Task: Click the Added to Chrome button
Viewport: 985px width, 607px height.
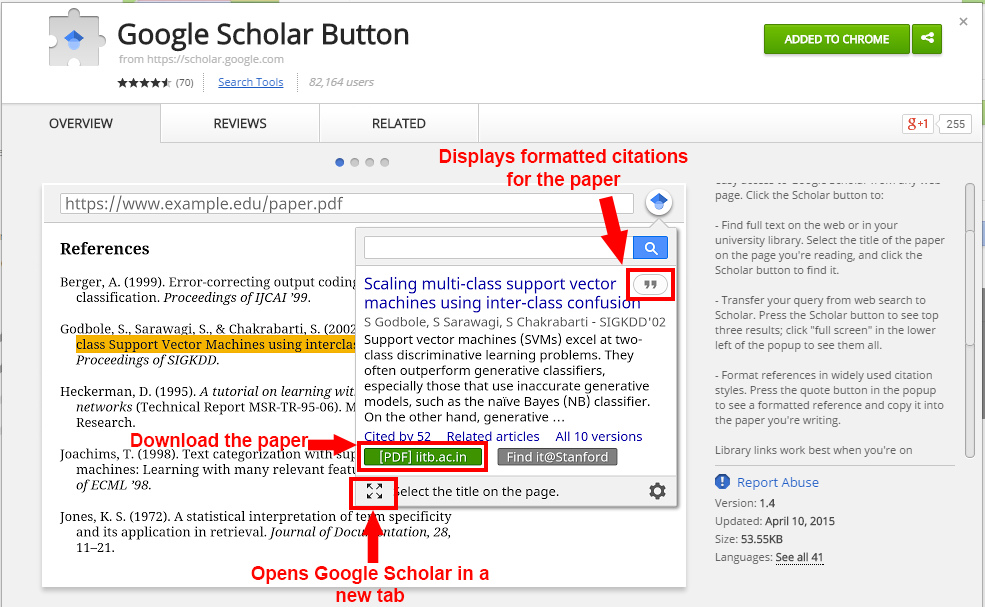Action: [x=837, y=39]
